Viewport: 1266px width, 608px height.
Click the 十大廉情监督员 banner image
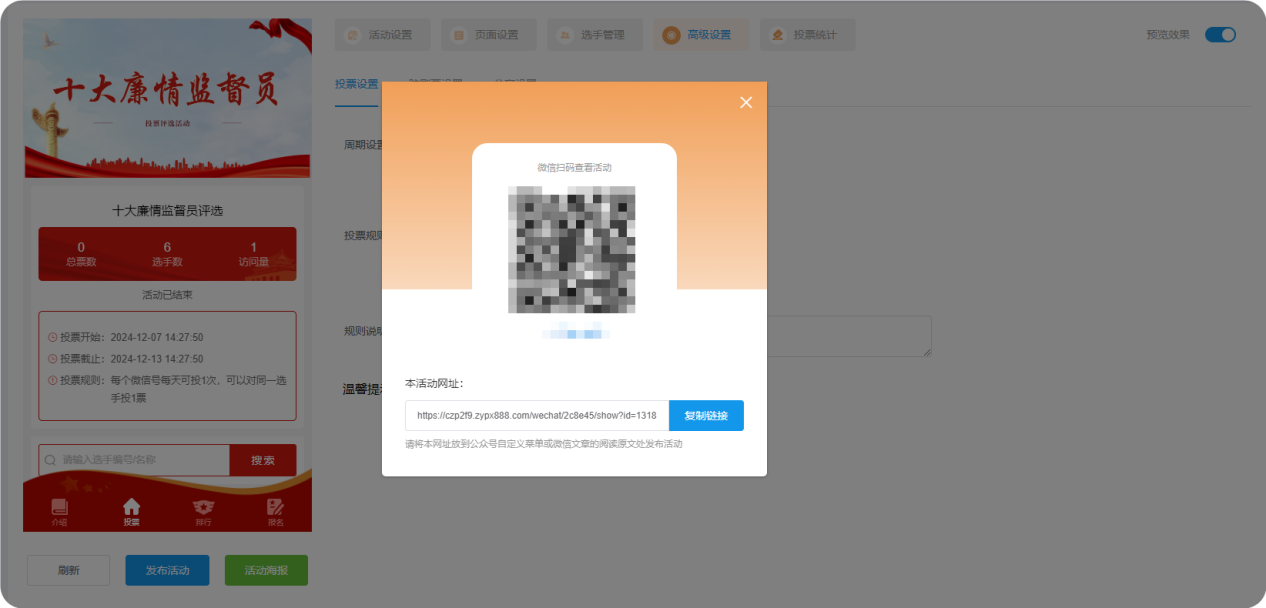(x=168, y=98)
